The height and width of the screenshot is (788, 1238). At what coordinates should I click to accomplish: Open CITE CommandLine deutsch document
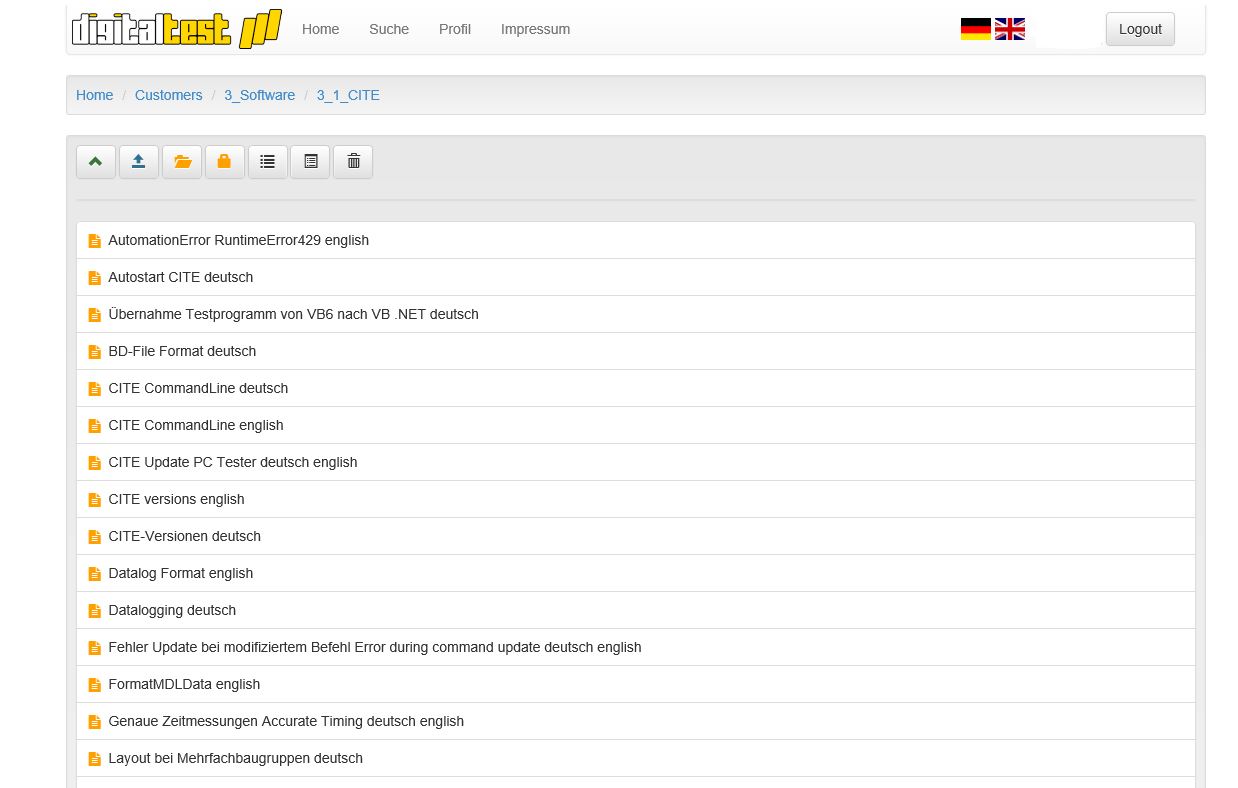pos(198,388)
